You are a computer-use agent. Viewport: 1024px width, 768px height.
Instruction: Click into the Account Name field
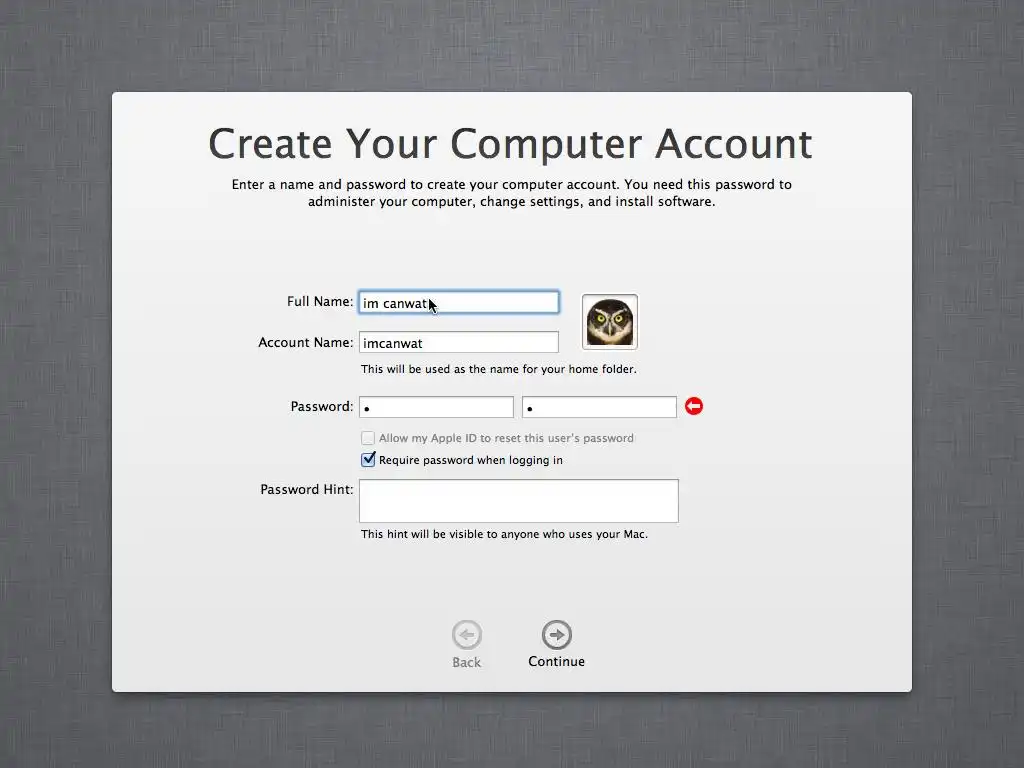(458, 342)
